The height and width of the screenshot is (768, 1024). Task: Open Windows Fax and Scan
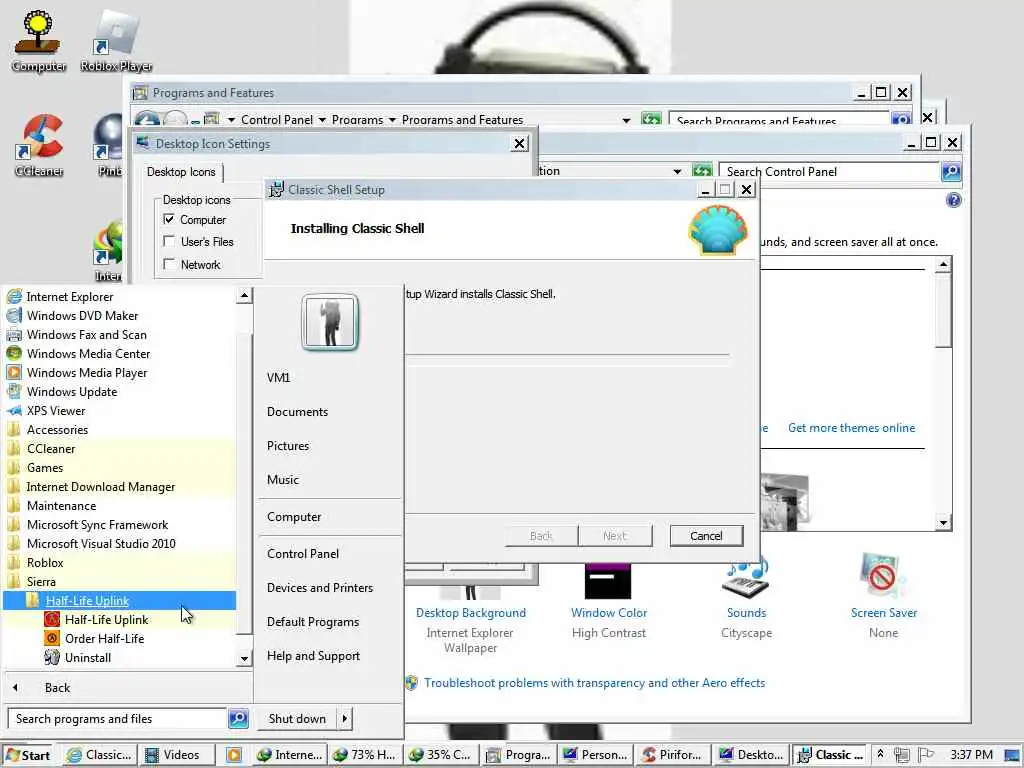tap(86, 334)
